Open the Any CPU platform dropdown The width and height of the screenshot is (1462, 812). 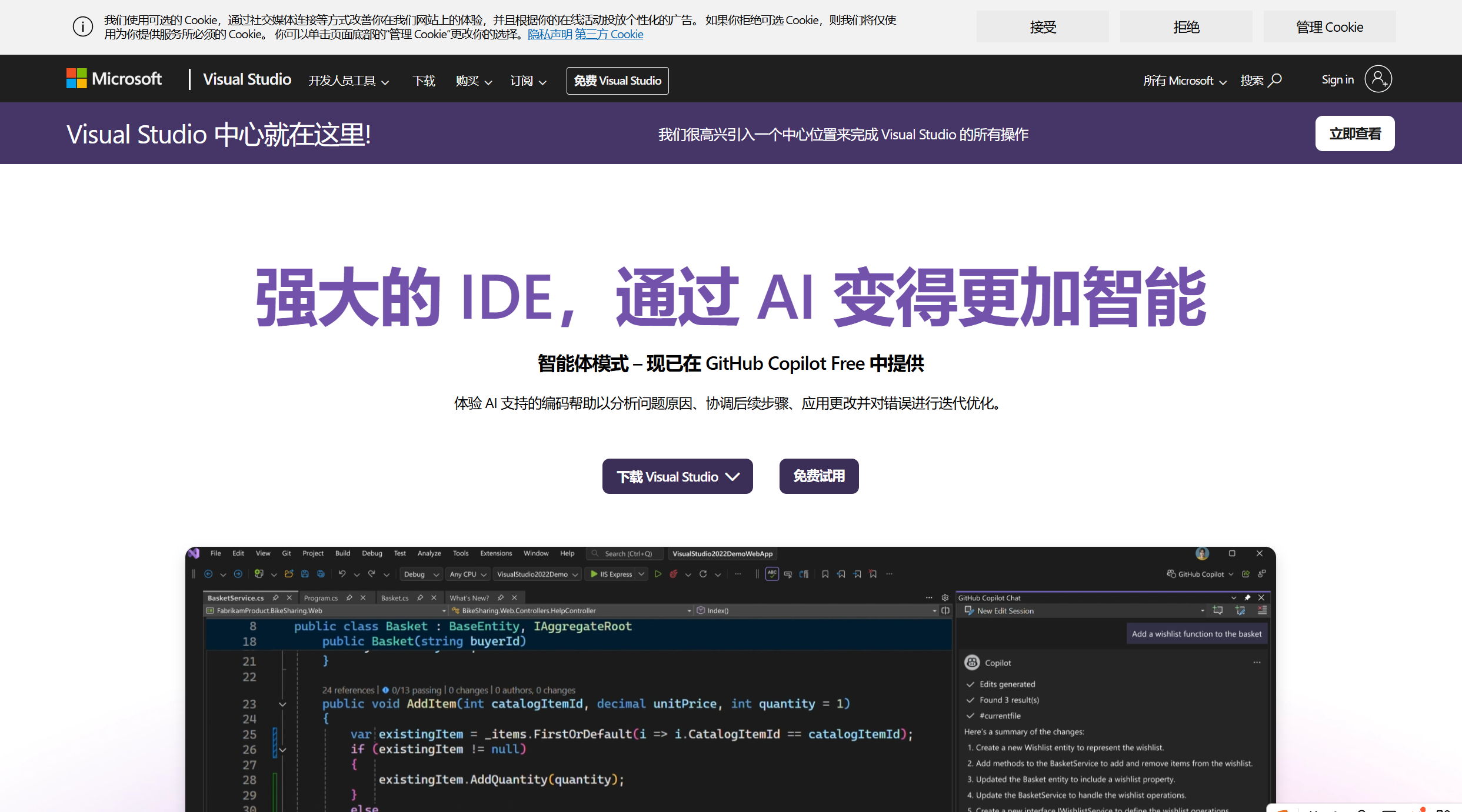[468, 574]
